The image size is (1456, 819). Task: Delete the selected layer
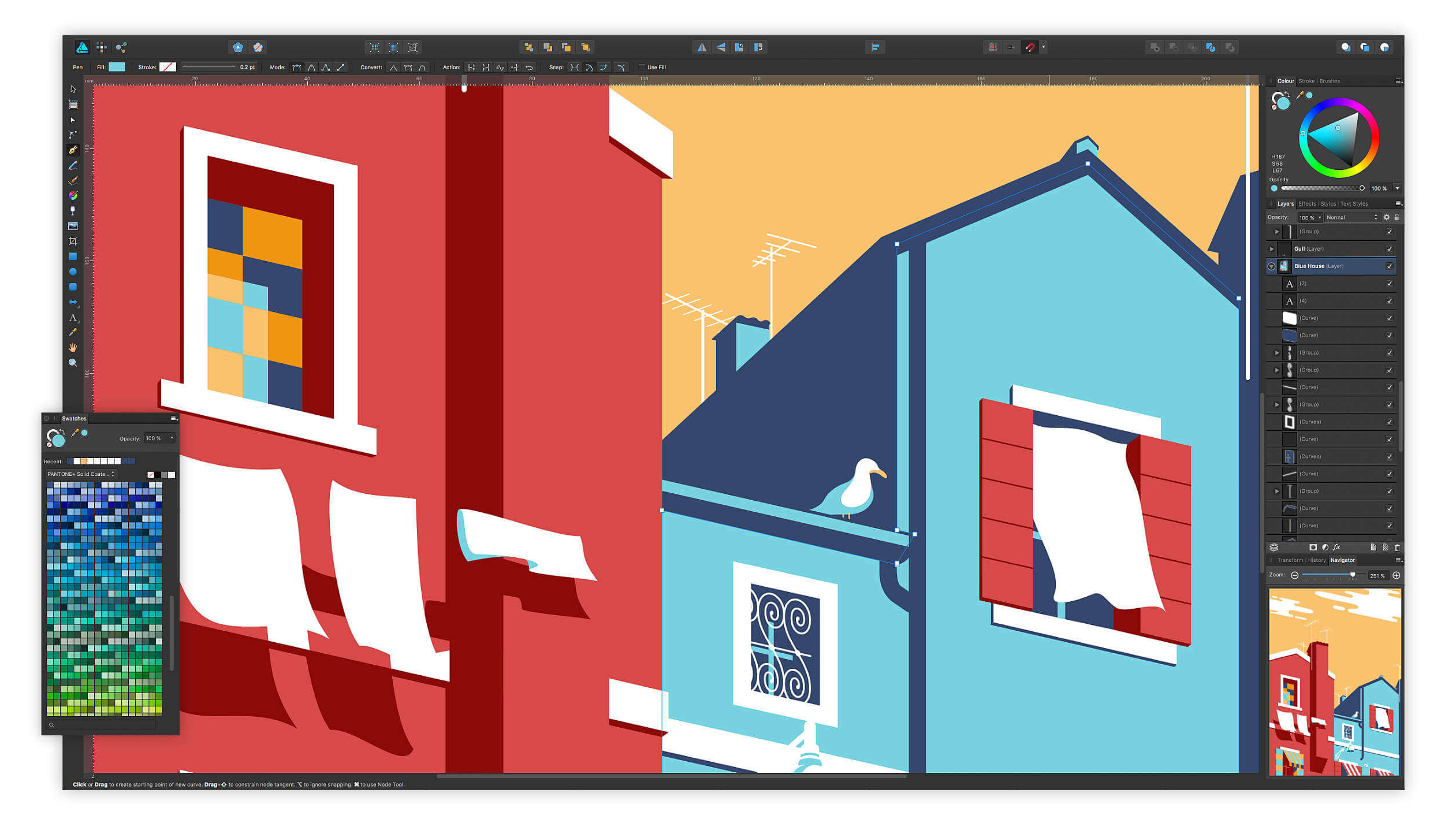coord(1397,547)
